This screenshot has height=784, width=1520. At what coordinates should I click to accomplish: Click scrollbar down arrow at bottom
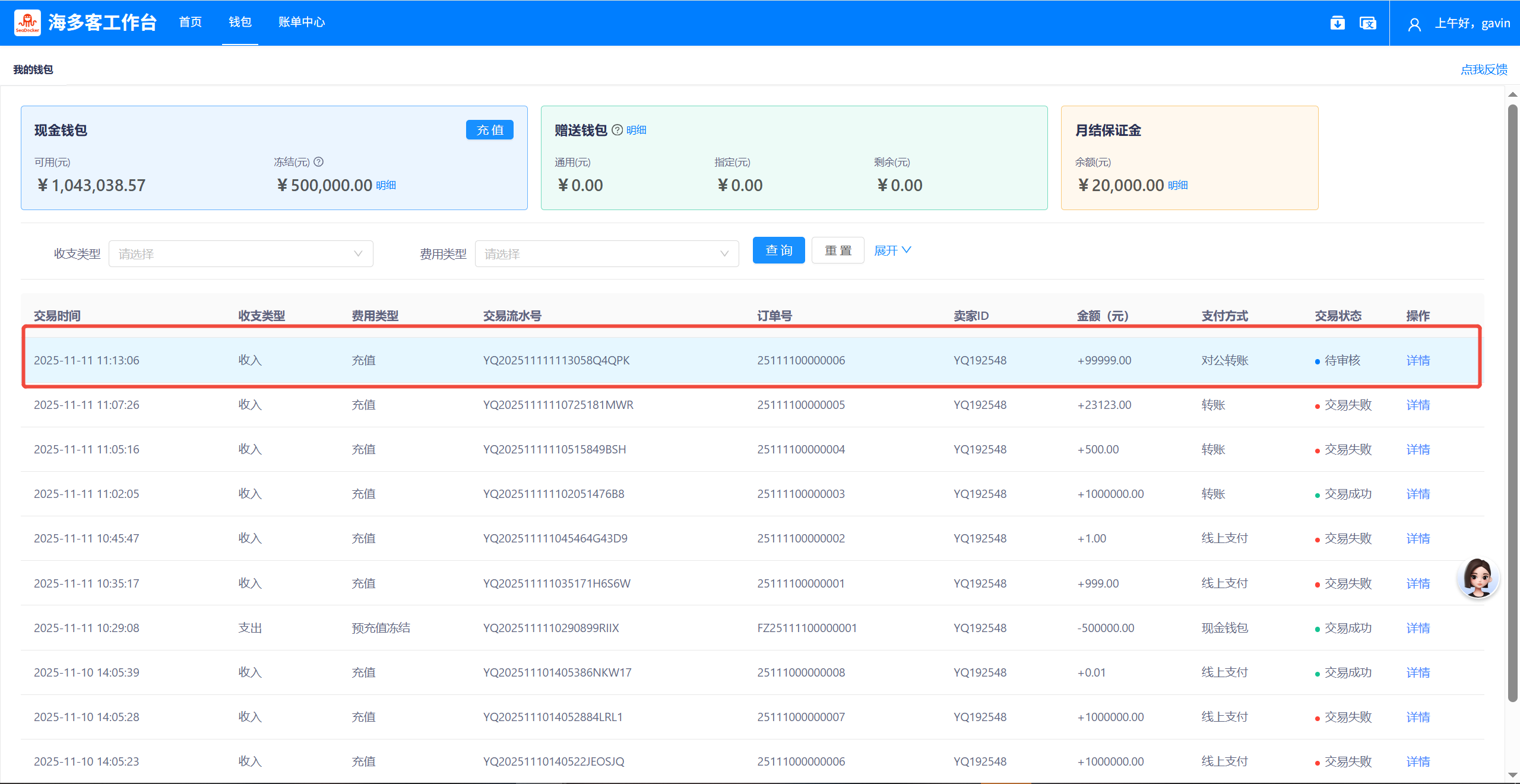click(x=1513, y=775)
